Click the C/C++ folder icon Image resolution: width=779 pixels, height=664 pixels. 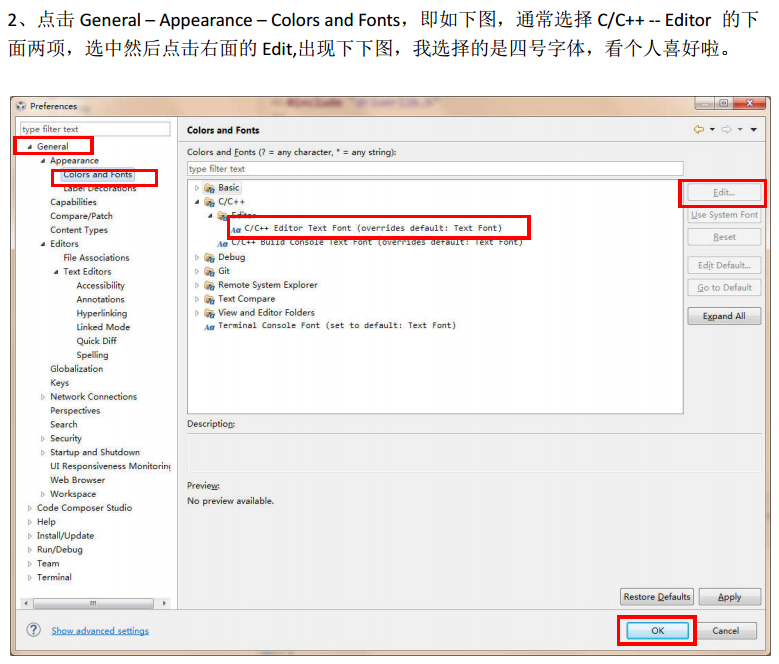click(x=209, y=202)
